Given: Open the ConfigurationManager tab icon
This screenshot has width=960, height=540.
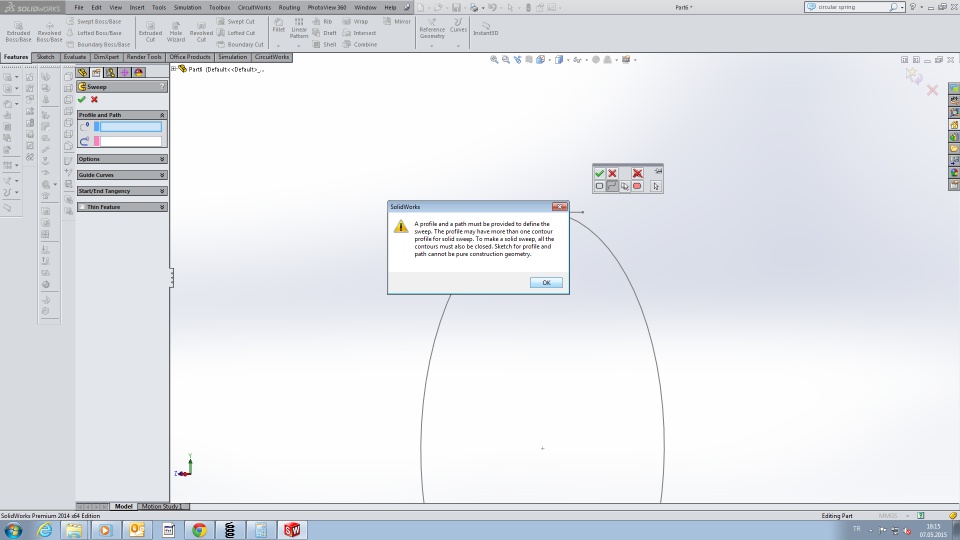Looking at the screenshot, I should pyautogui.click(x=111, y=72).
